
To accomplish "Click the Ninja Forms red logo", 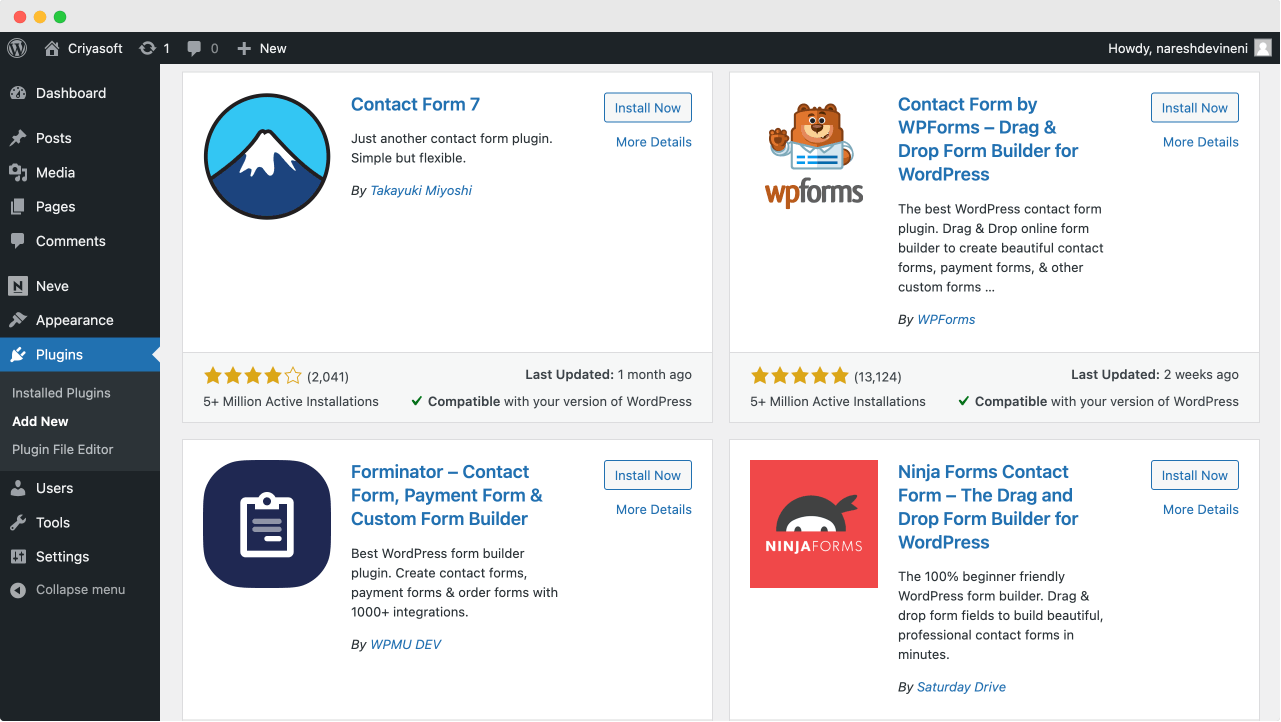I will [814, 524].
